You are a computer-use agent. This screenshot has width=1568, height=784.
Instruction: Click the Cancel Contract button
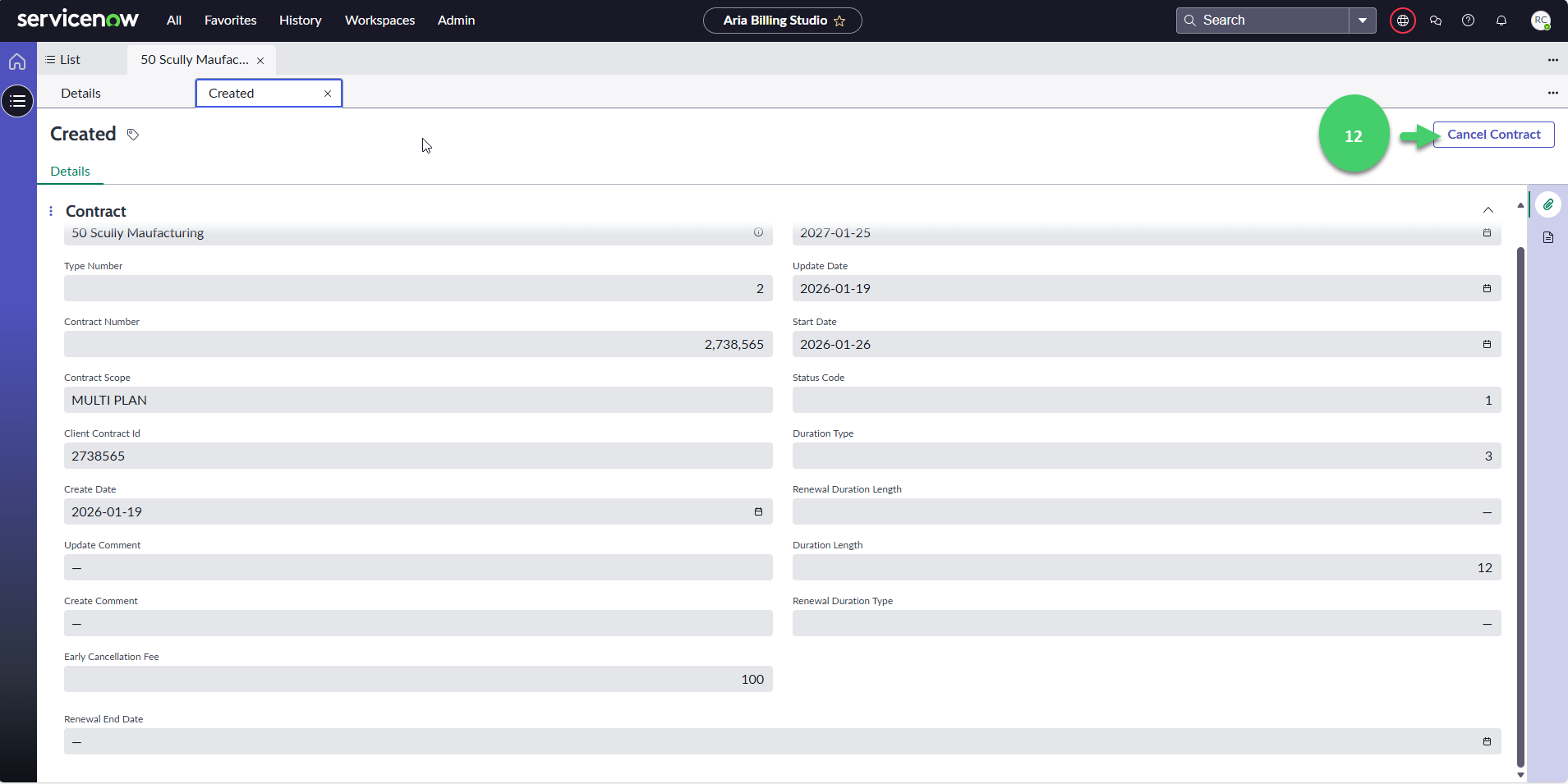(1493, 135)
